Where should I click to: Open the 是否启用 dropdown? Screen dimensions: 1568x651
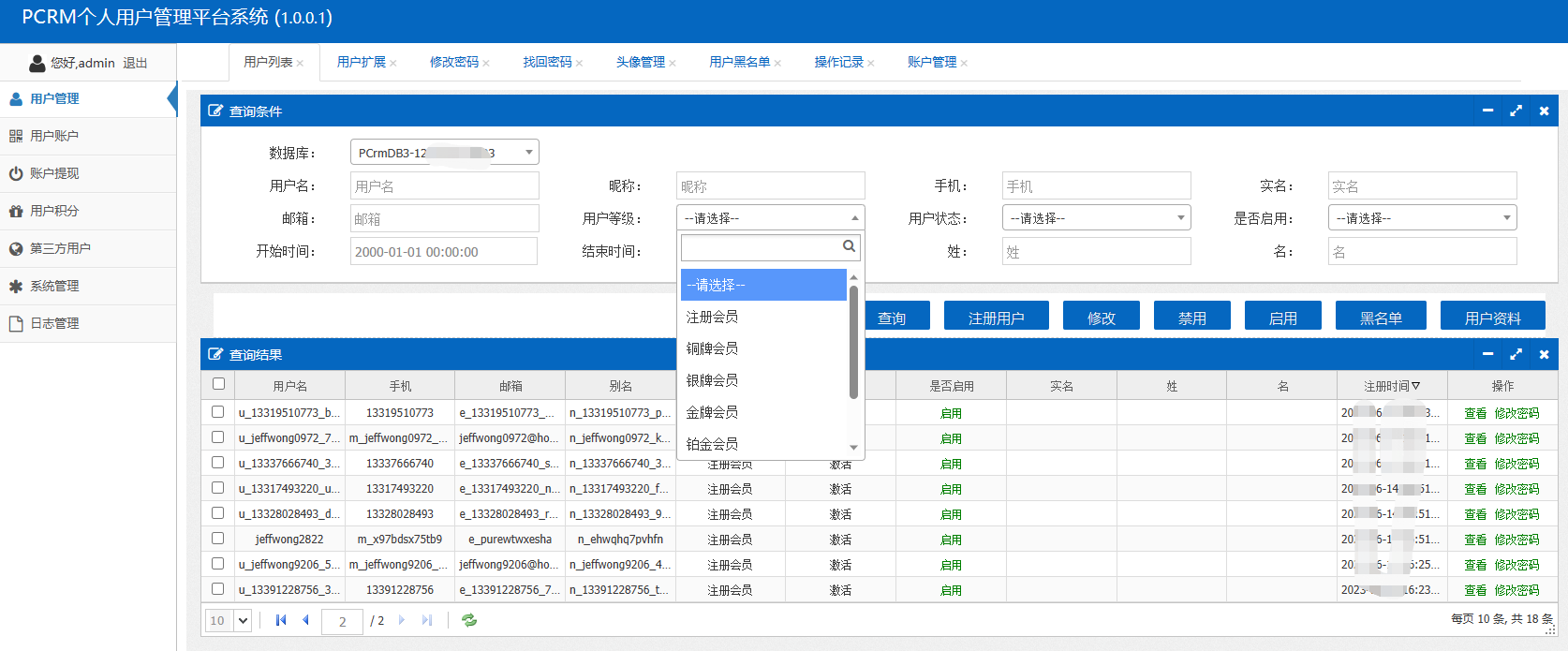click(1422, 218)
